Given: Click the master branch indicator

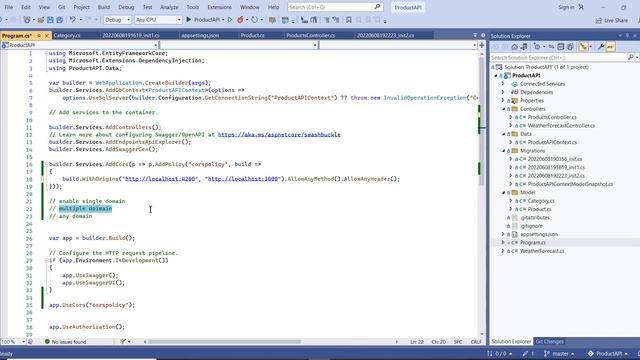Looking at the screenshot, I should (x=559, y=353).
